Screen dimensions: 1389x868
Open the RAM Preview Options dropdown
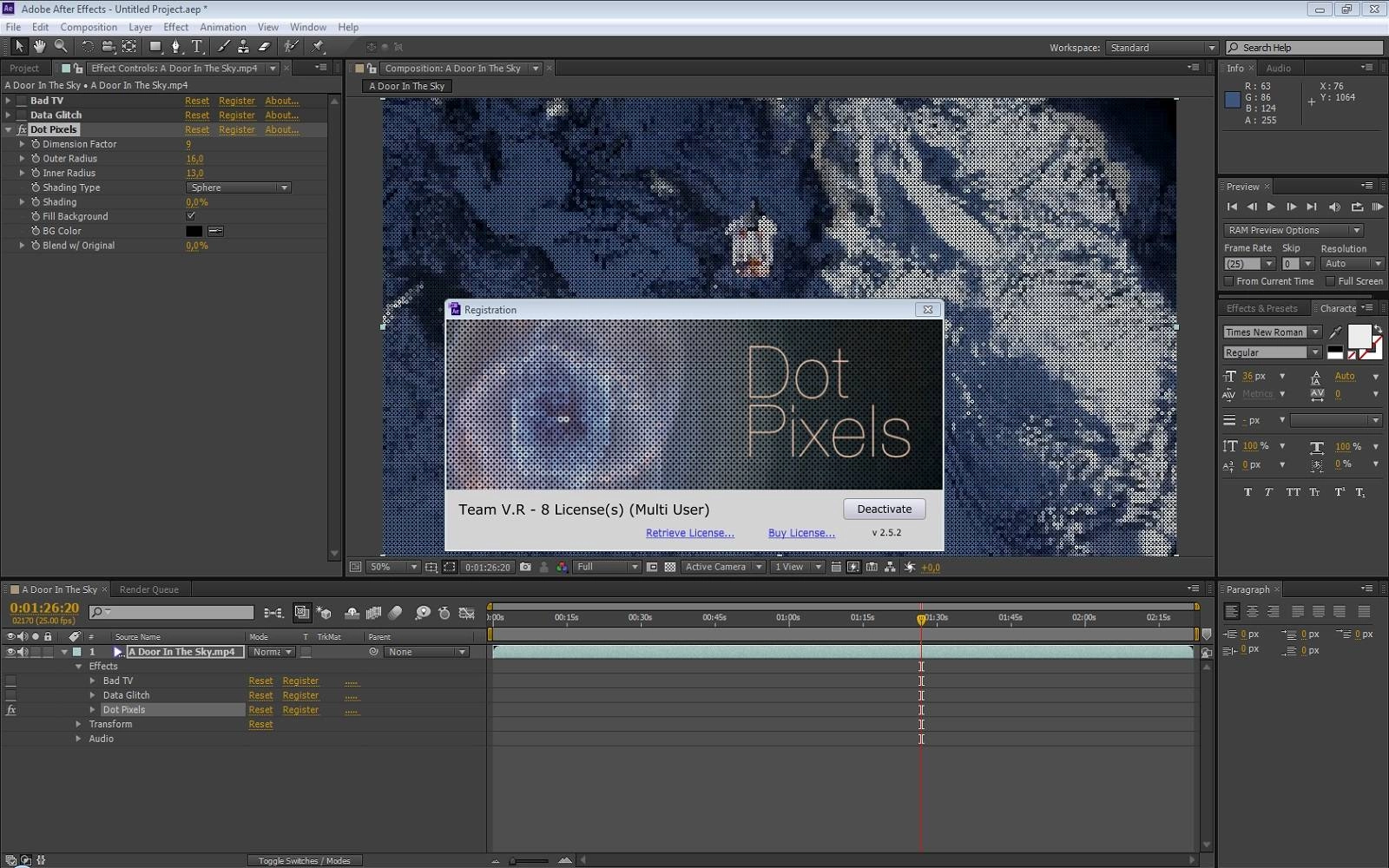(x=1293, y=230)
